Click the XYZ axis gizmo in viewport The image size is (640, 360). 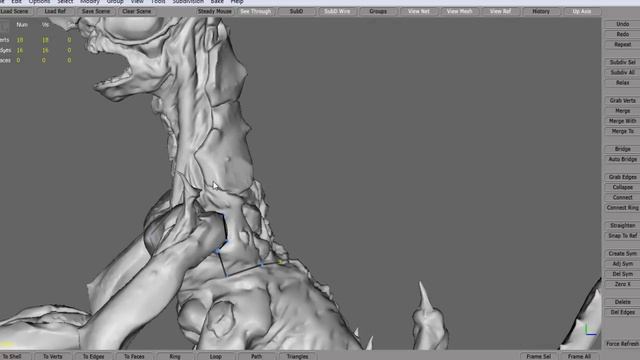591,330
